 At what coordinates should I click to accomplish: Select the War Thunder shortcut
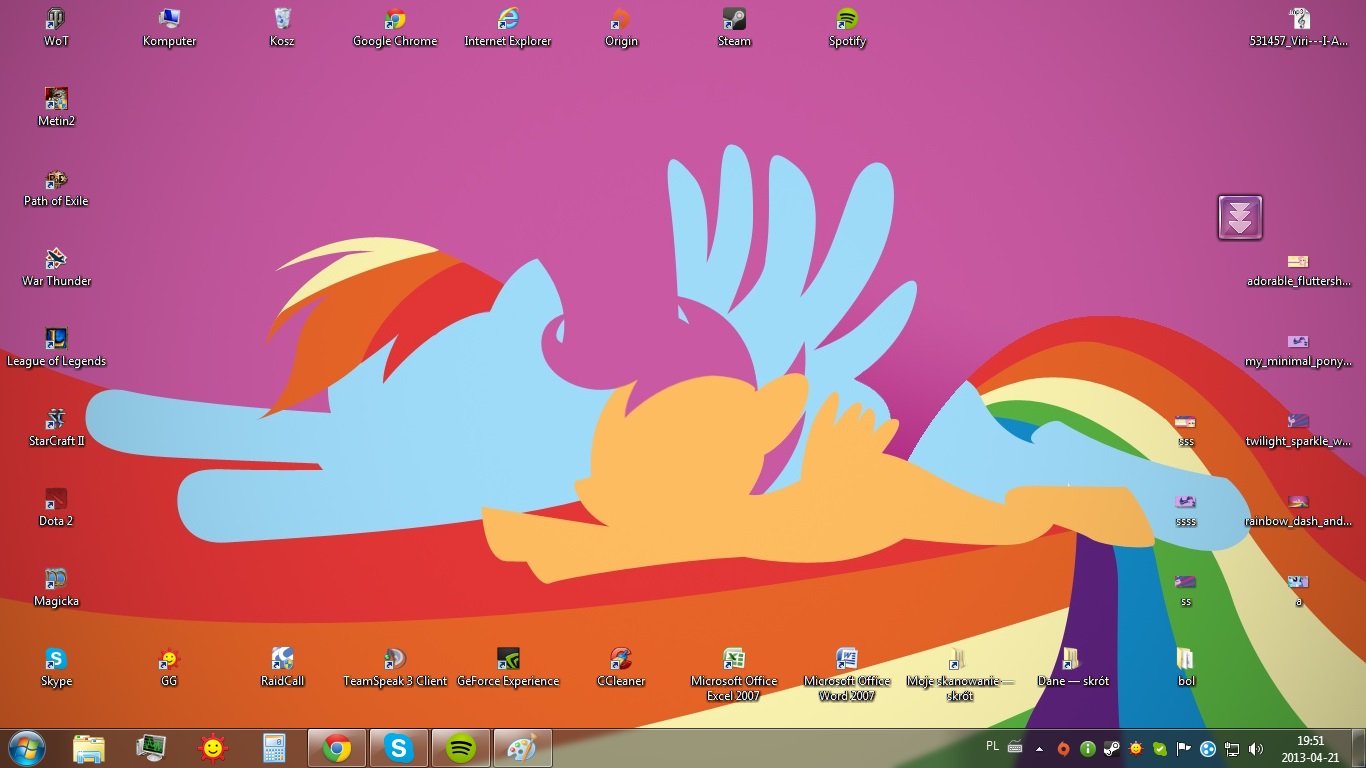(56, 268)
